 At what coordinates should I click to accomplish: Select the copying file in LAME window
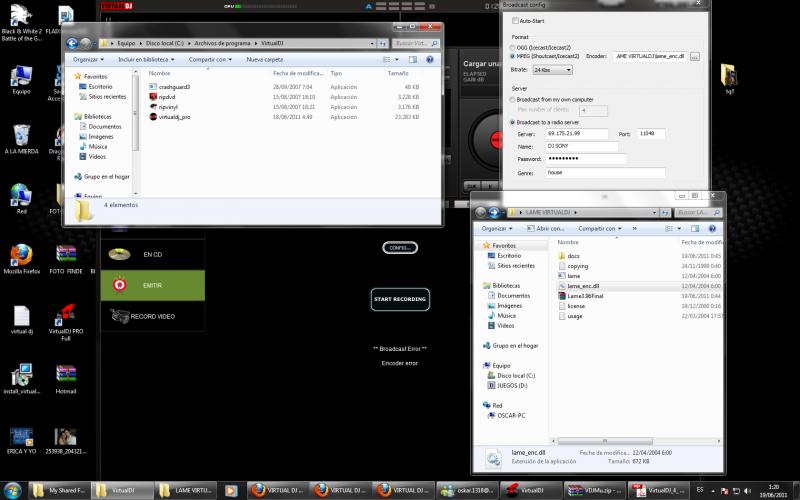(577, 266)
